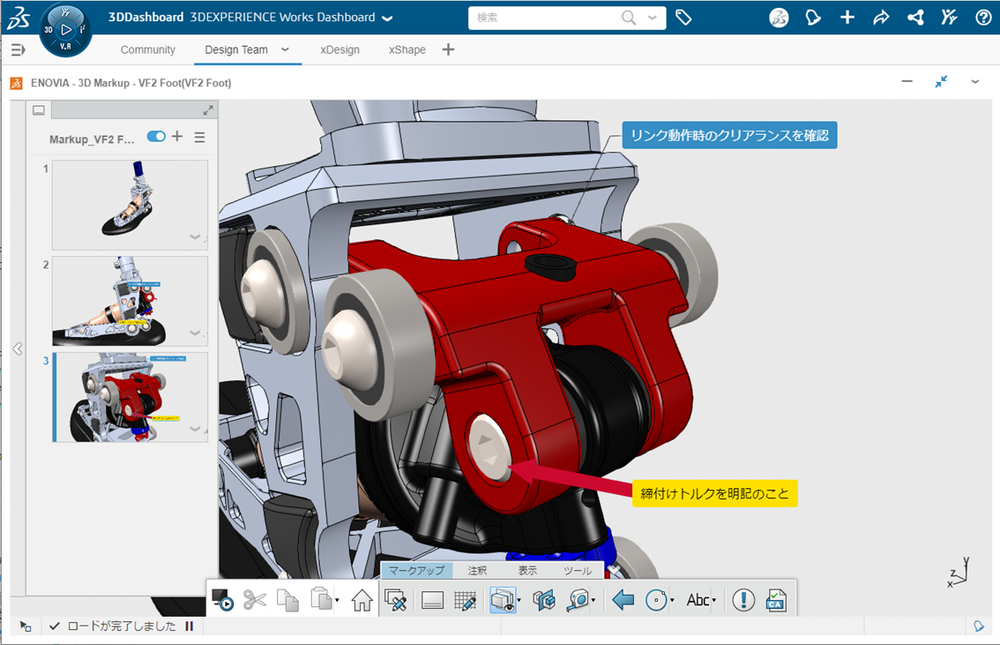Select the リンク動作時のクリアランスを確認 annotation
Viewport: 1000px width, 645px height.
coord(730,135)
